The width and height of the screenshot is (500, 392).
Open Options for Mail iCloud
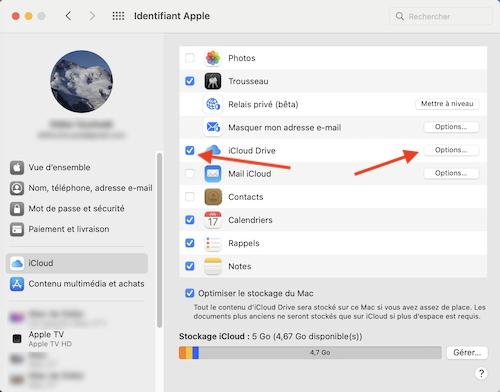451,173
